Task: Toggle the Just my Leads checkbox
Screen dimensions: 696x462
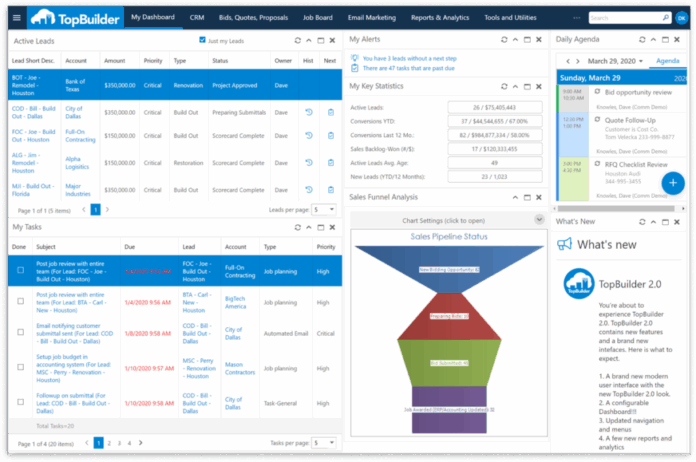Action: click(x=202, y=40)
